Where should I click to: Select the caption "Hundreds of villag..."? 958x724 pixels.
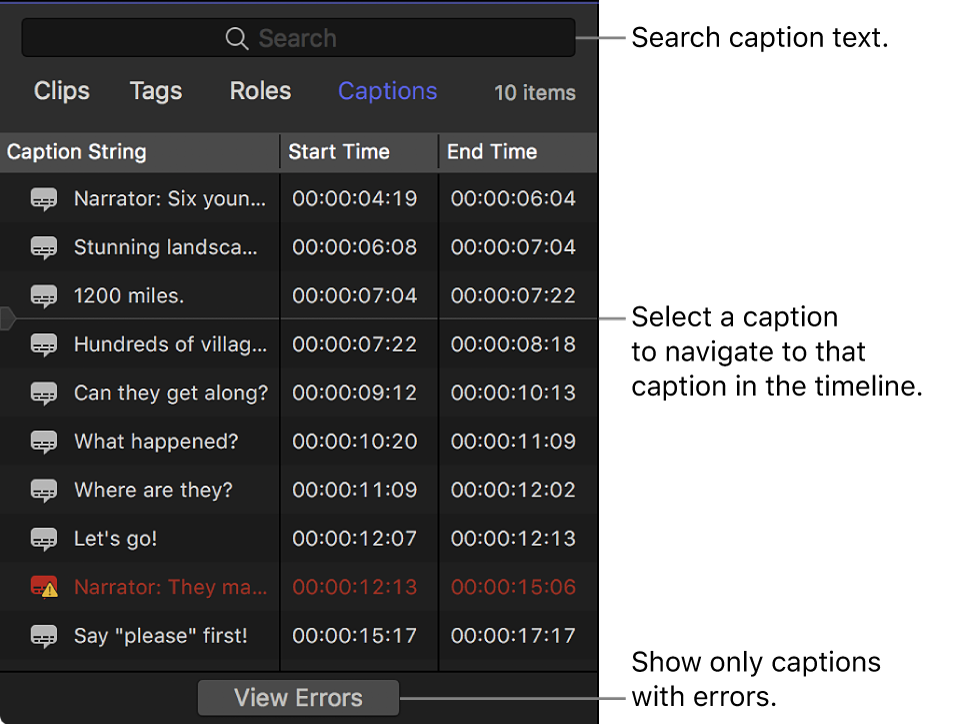tap(170, 344)
